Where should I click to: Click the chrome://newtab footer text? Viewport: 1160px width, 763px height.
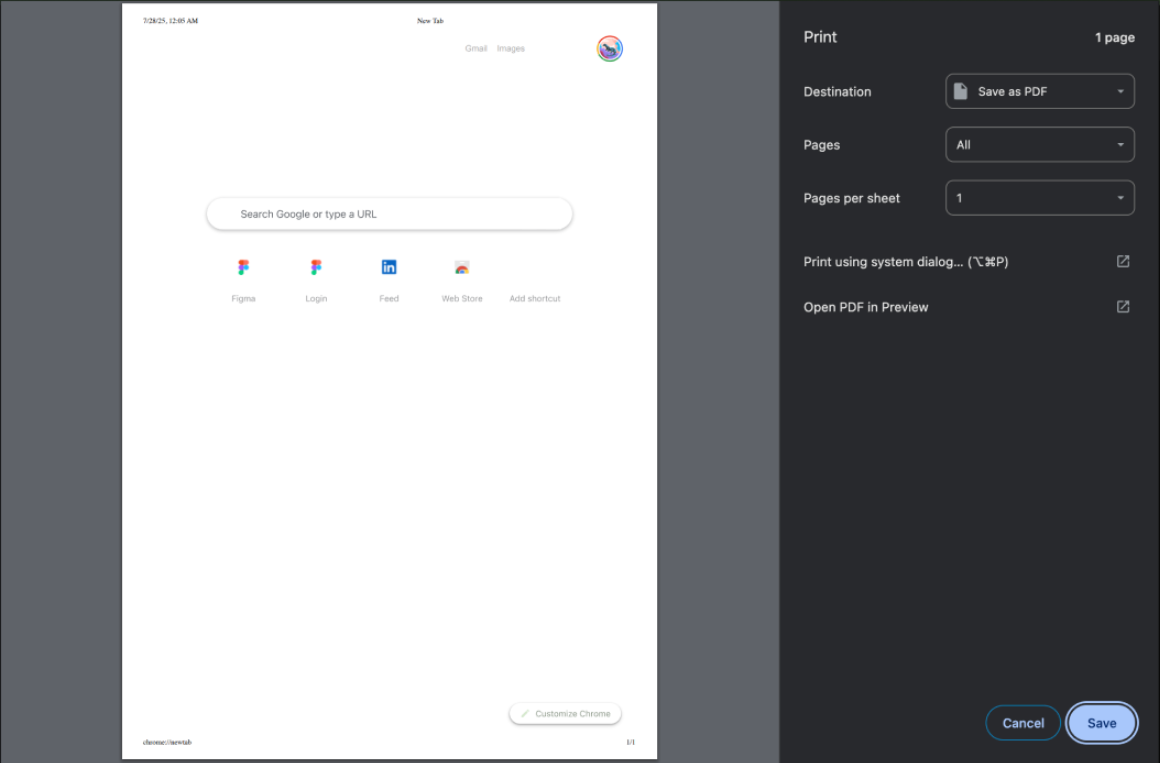pos(167,742)
